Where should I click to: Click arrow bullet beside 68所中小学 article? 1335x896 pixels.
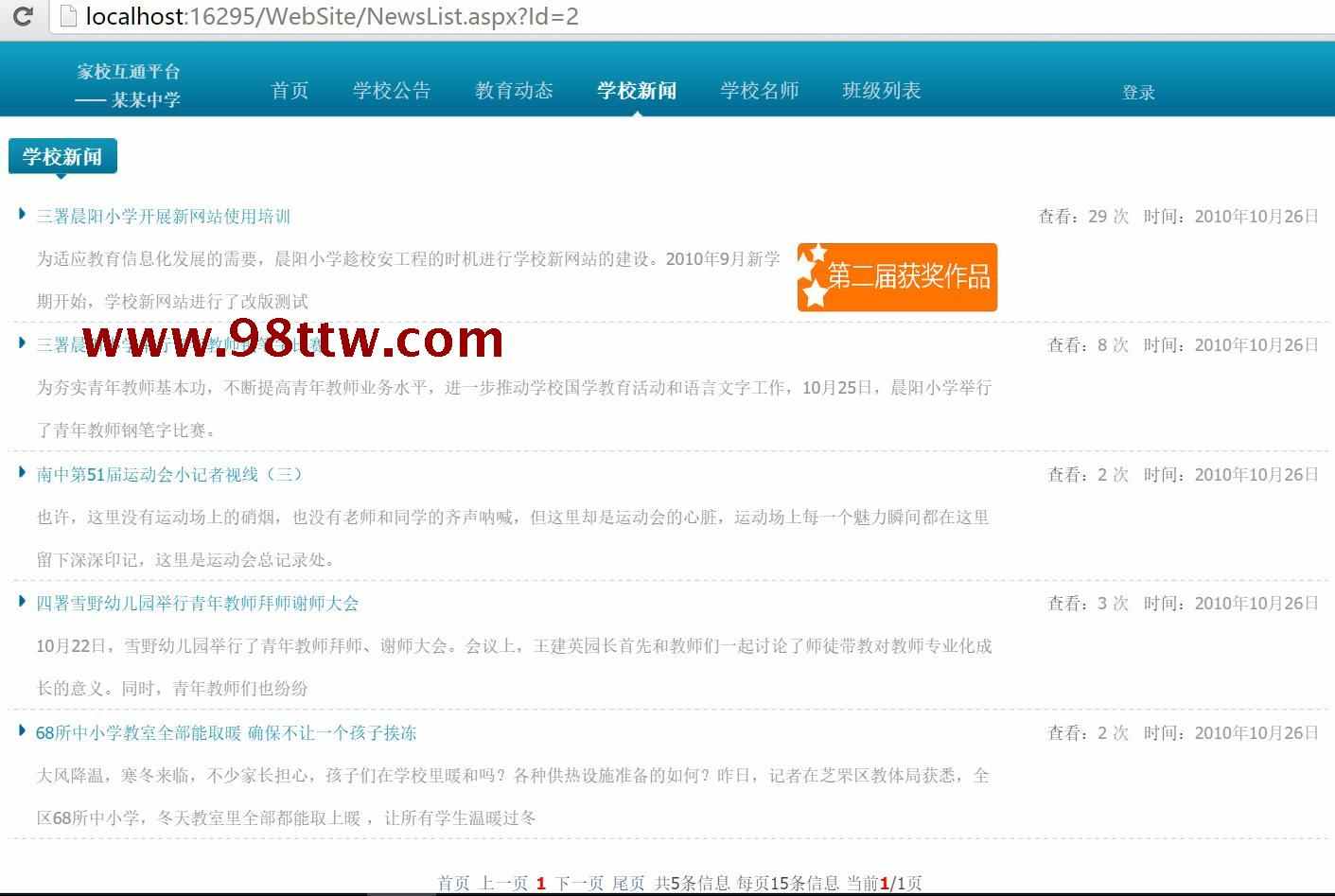tap(22, 730)
